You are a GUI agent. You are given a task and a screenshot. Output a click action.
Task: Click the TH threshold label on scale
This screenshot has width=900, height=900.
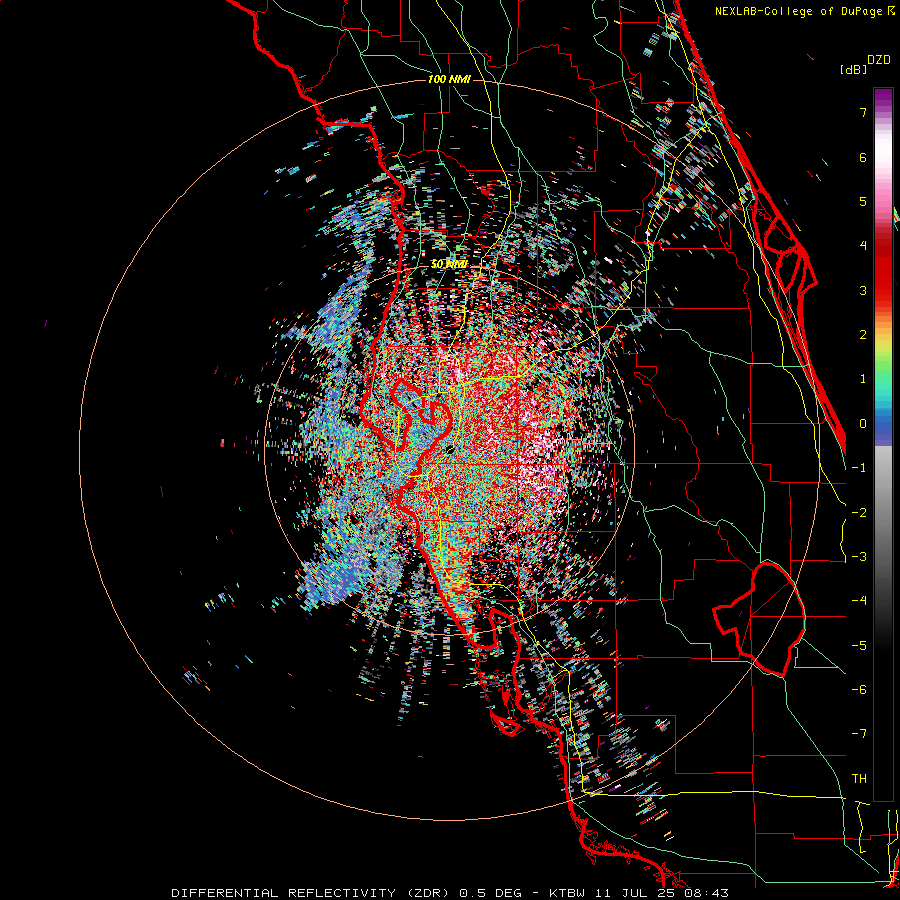[x=859, y=779]
